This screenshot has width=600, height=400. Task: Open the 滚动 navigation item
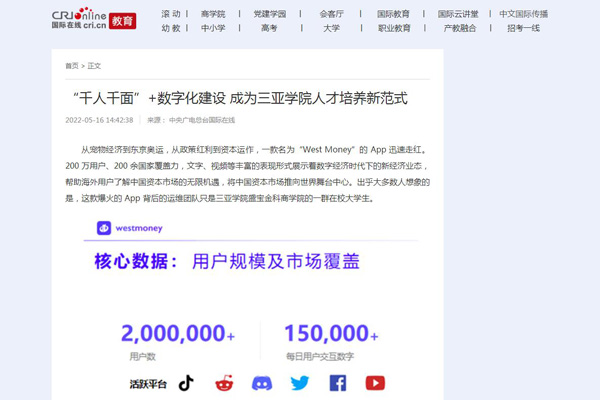click(171, 14)
